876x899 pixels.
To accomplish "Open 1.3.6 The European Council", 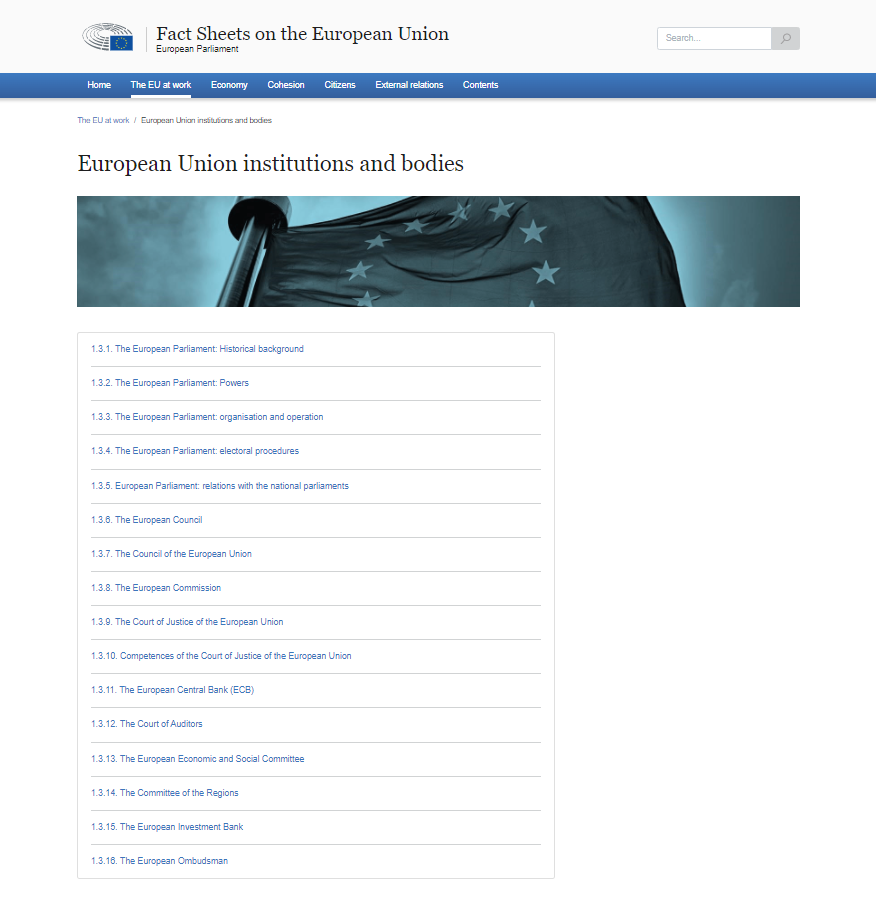I will click(x=147, y=519).
